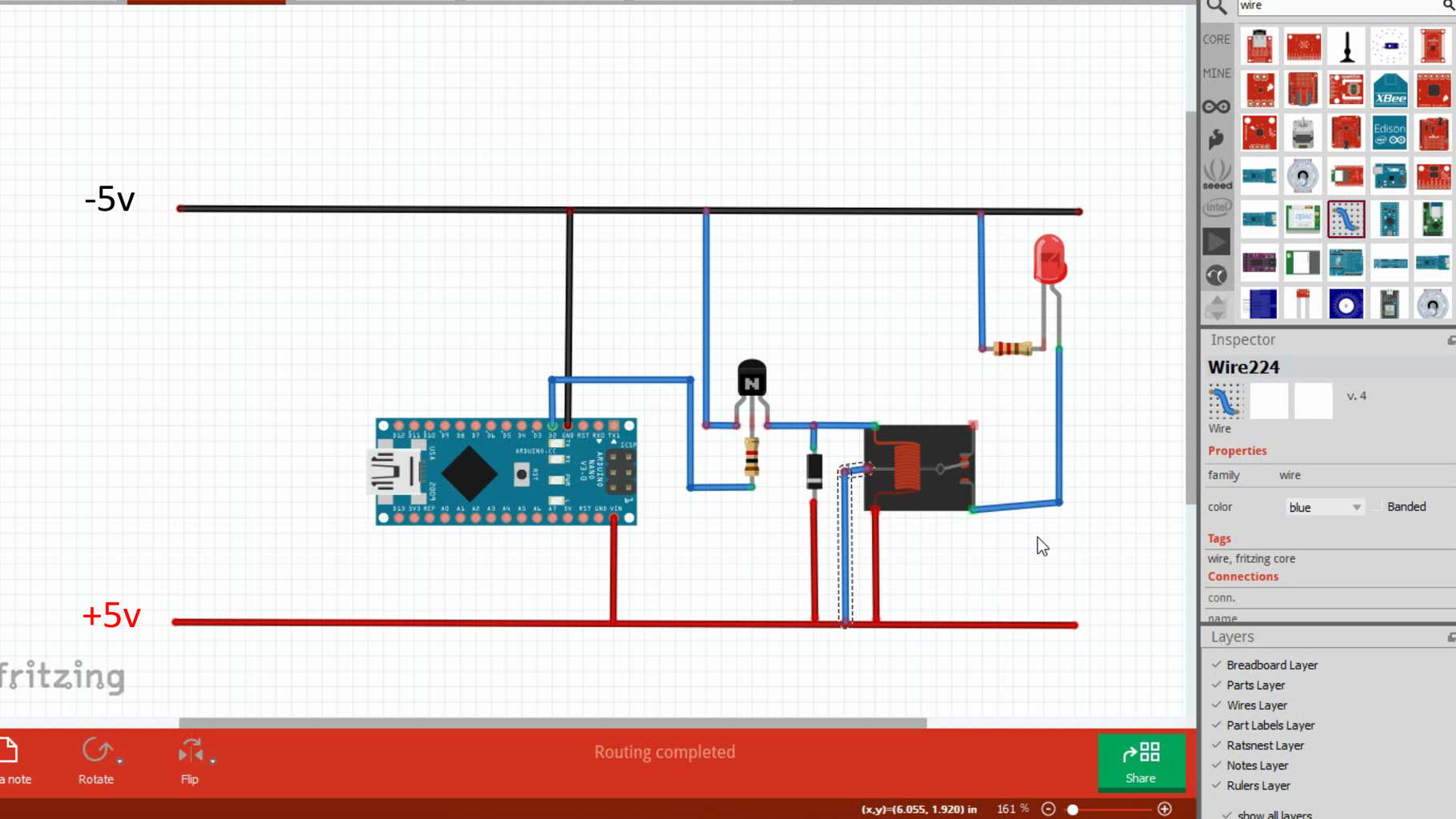Switch to the CORE parts bin tab
Image resolution: width=1456 pixels, height=819 pixels.
click(x=1216, y=38)
